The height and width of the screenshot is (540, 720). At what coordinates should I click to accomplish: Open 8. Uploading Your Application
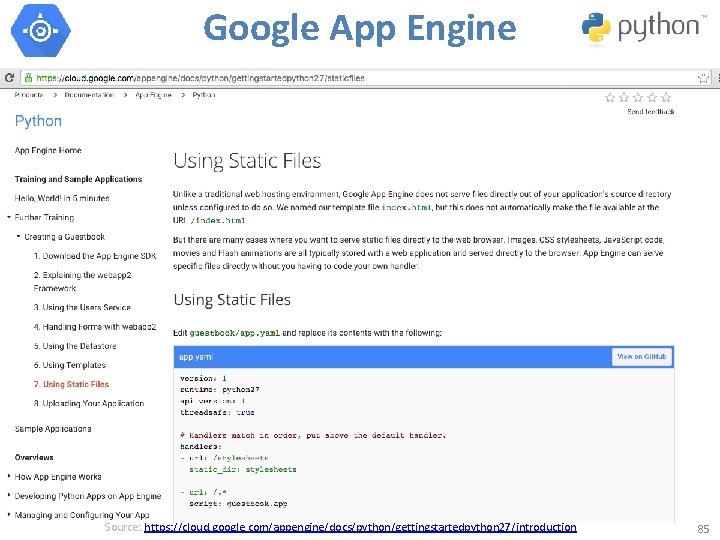tap(89, 403)
